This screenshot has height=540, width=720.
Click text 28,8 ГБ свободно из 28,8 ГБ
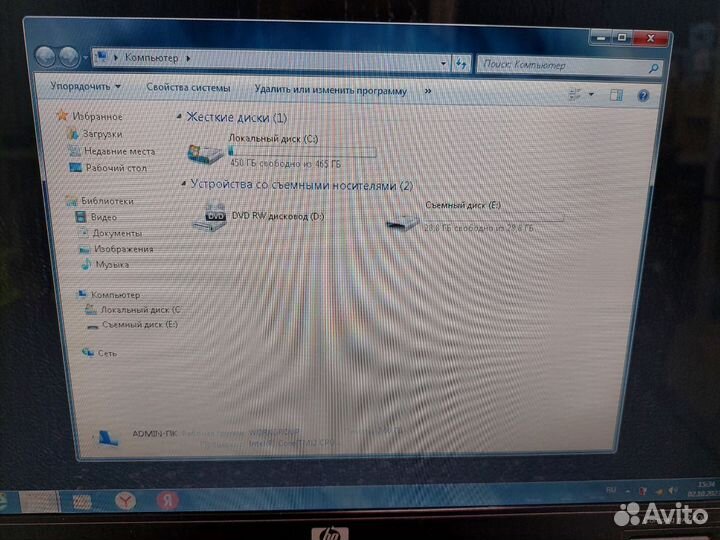pyautogui.click(x=479, y=228)
